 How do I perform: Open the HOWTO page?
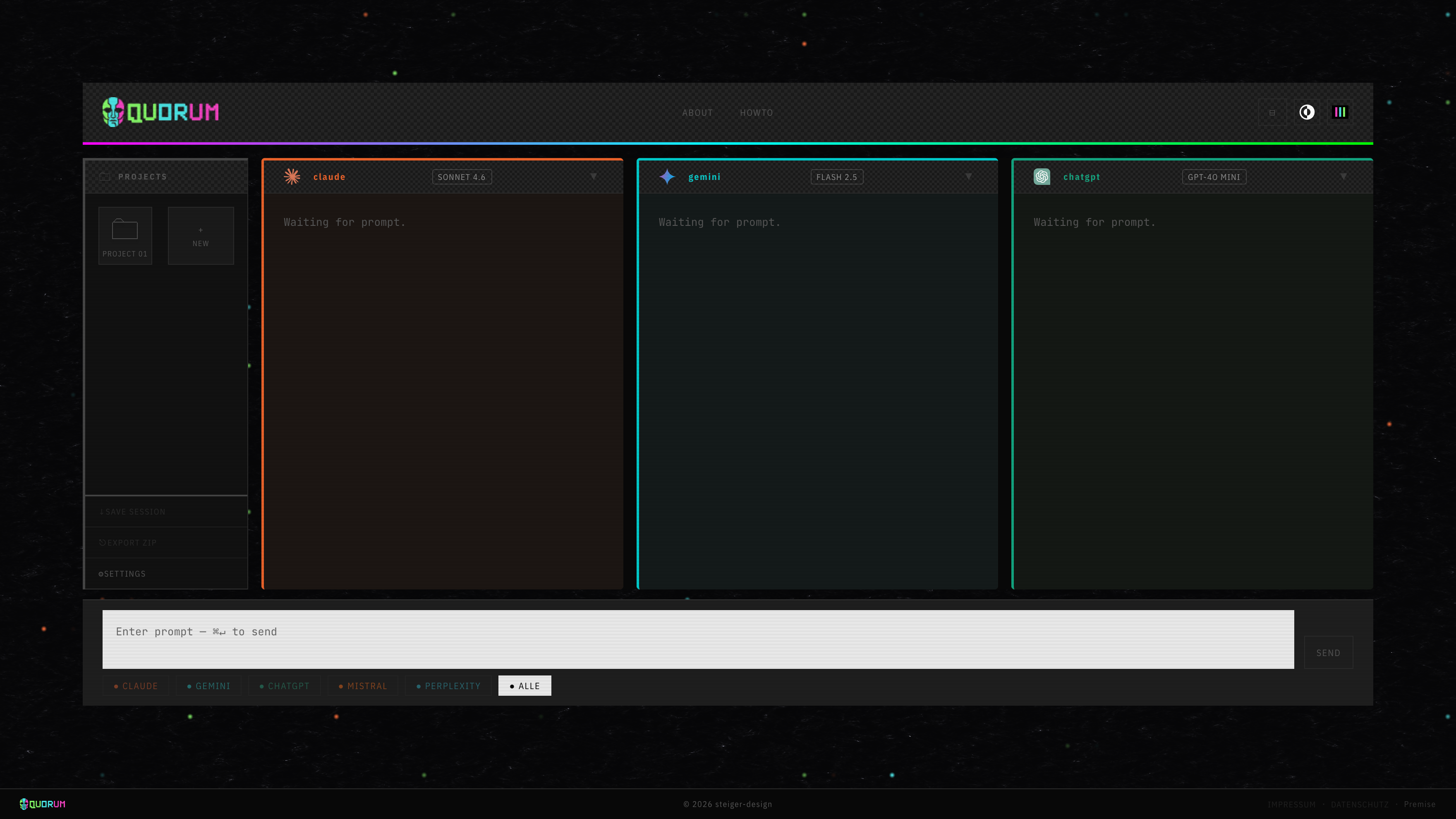point(756,113)
